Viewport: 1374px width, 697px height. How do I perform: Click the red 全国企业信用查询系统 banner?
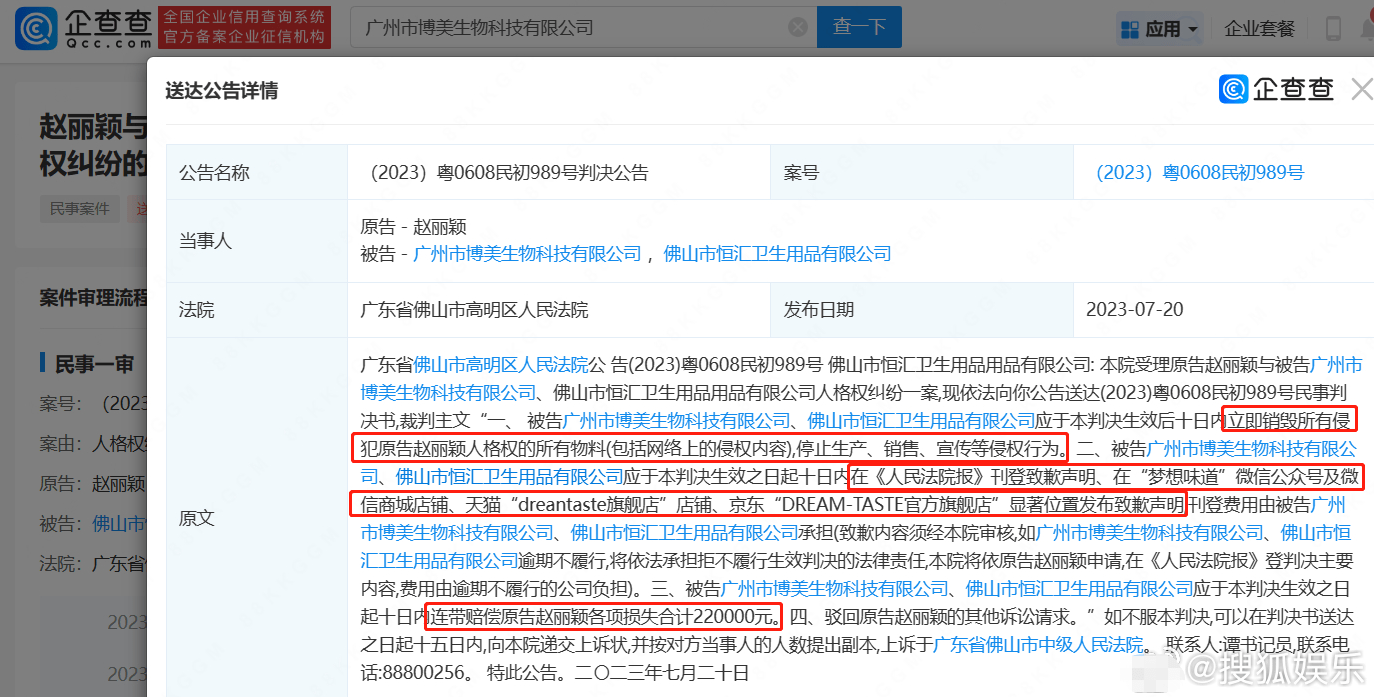[244, 28]
